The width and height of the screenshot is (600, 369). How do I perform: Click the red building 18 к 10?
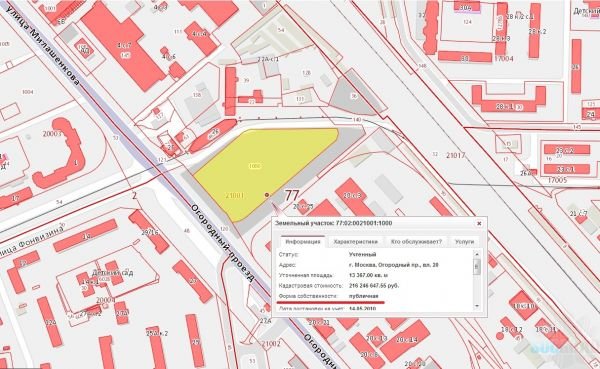524,305
